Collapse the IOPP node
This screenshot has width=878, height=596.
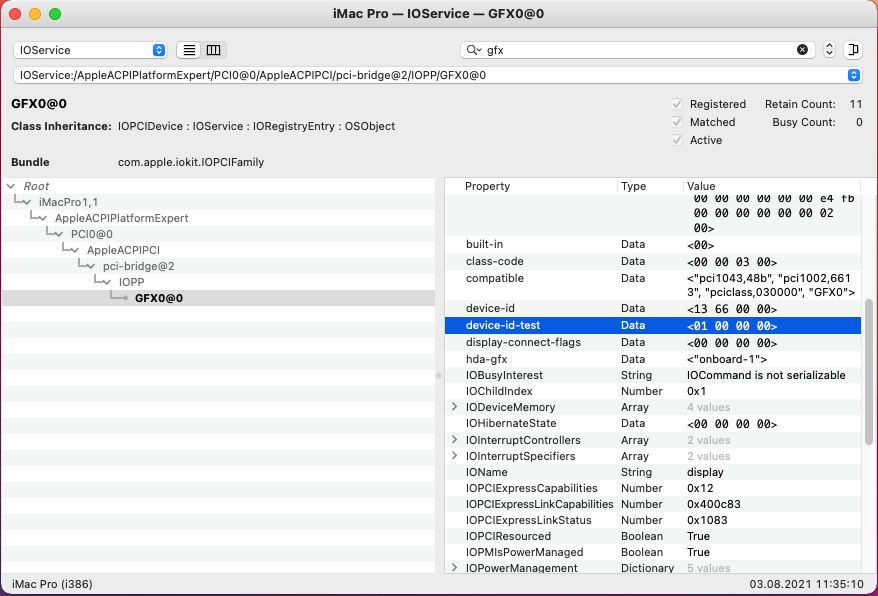click(x=108, y=282)
